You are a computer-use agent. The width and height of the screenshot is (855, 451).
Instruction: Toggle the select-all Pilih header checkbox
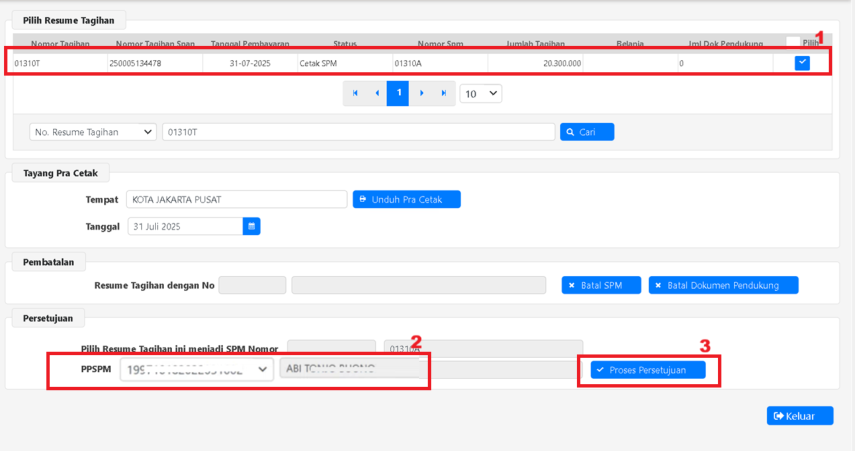pyautogui.click(x=792, y=43)
